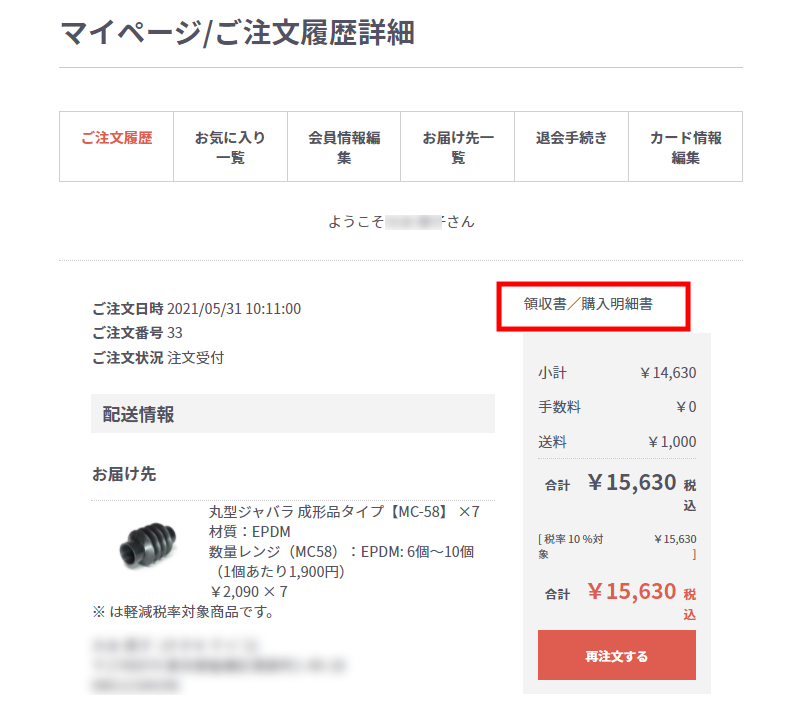Select the お届け先一覧 tab
800x704 pixels.
458,147
